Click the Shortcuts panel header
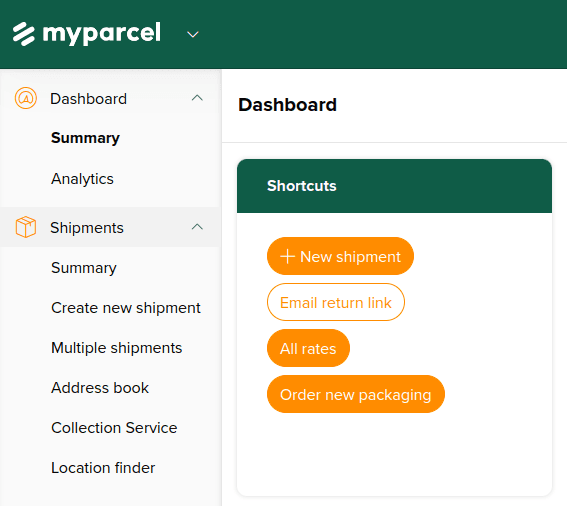567x506 pixels. (395, 186)
